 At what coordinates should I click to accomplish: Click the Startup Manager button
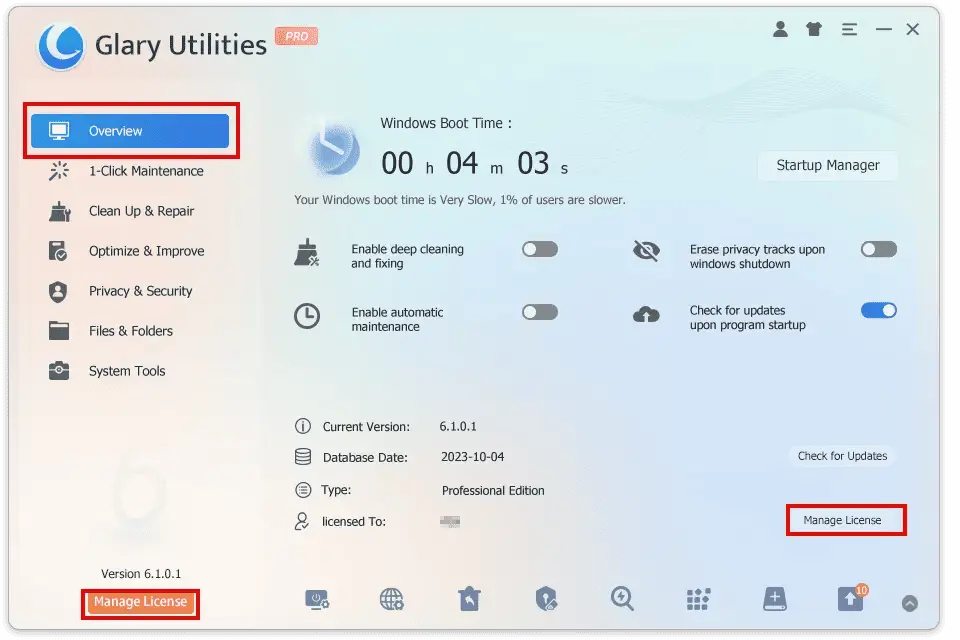pos(828,165)
